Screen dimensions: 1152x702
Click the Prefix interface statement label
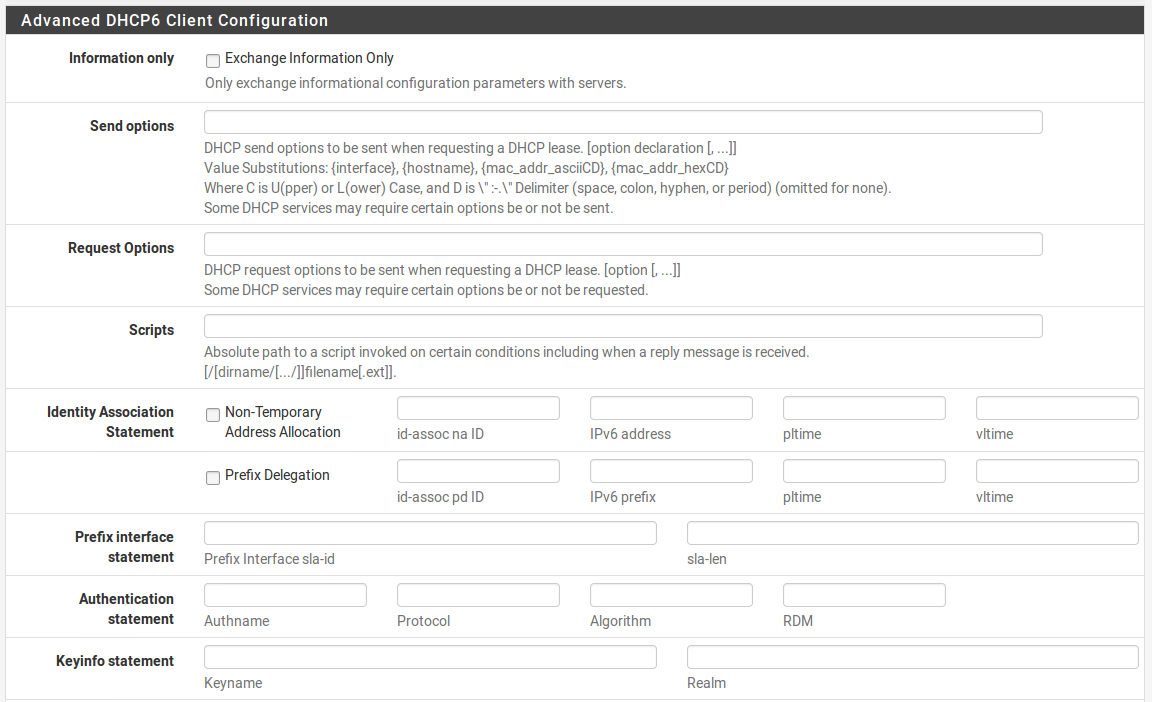point(124,547)
